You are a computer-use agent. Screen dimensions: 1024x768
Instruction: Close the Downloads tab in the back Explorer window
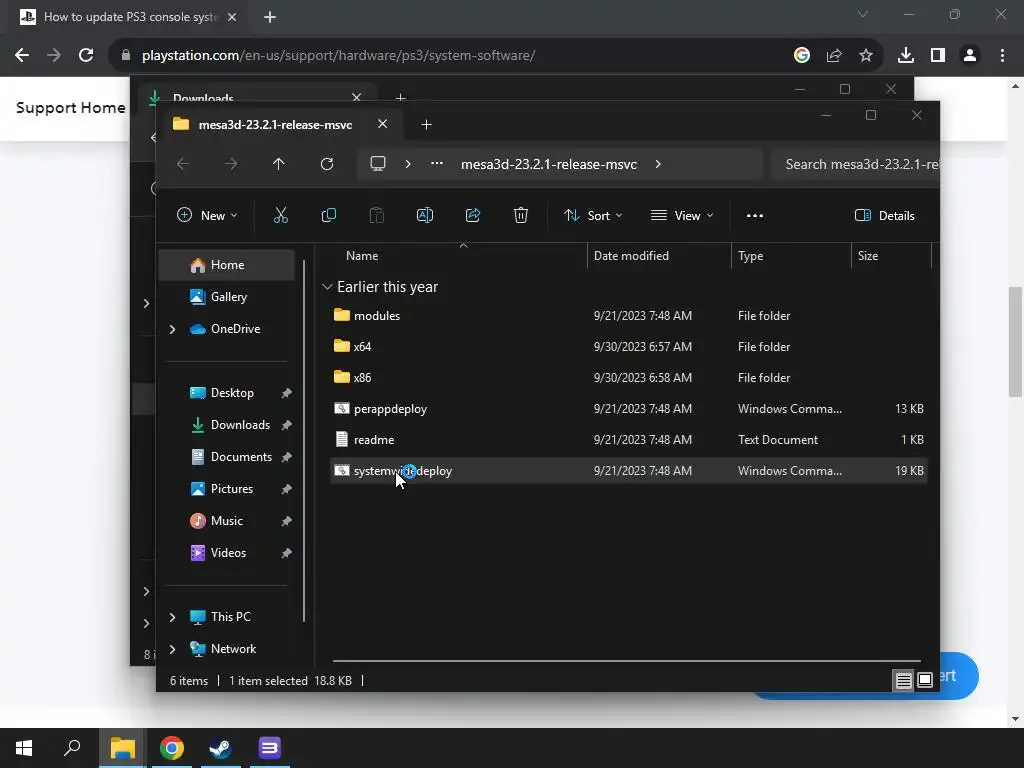point(357,98)
